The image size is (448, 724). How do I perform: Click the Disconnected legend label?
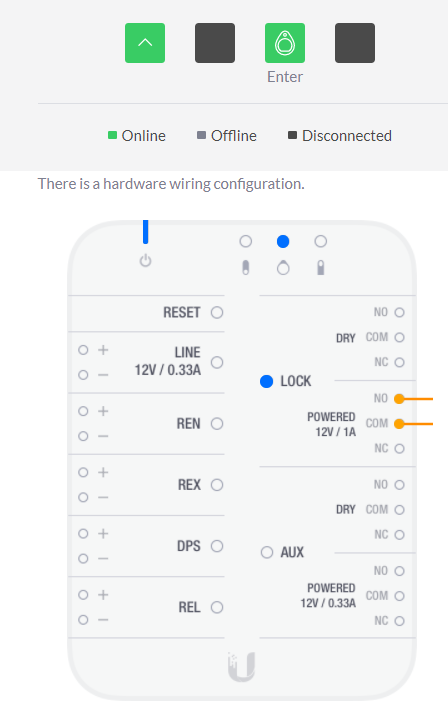point(347,136)
